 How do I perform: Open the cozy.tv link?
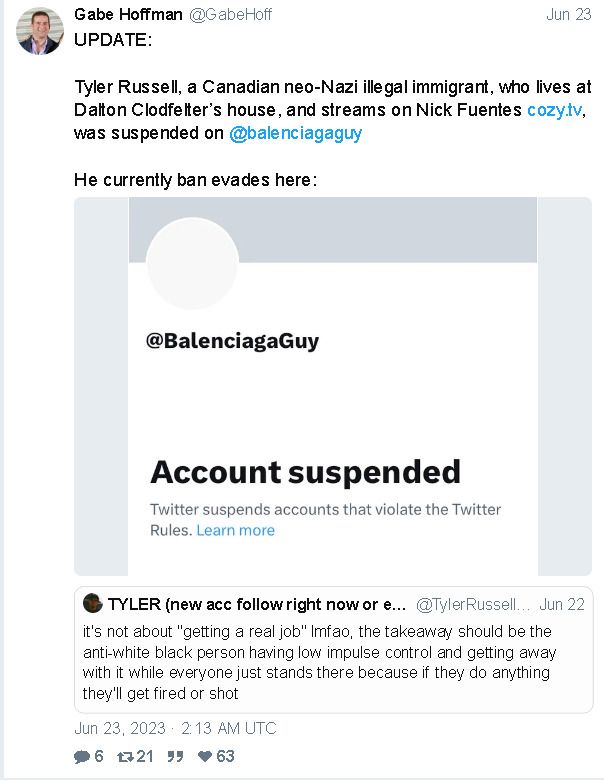point(554,109)
